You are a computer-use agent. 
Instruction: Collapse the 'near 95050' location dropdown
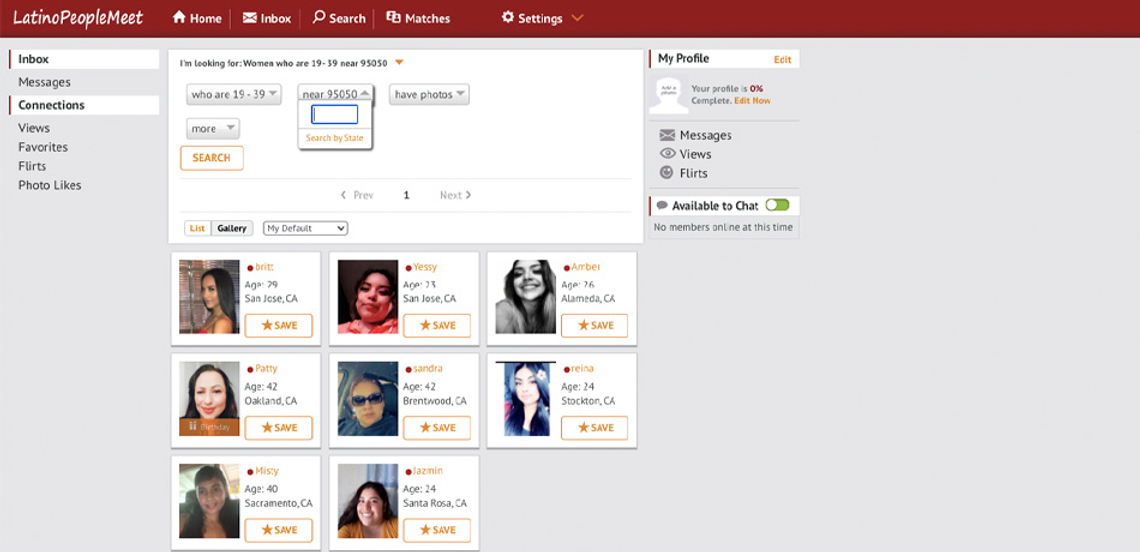(336, 95)
